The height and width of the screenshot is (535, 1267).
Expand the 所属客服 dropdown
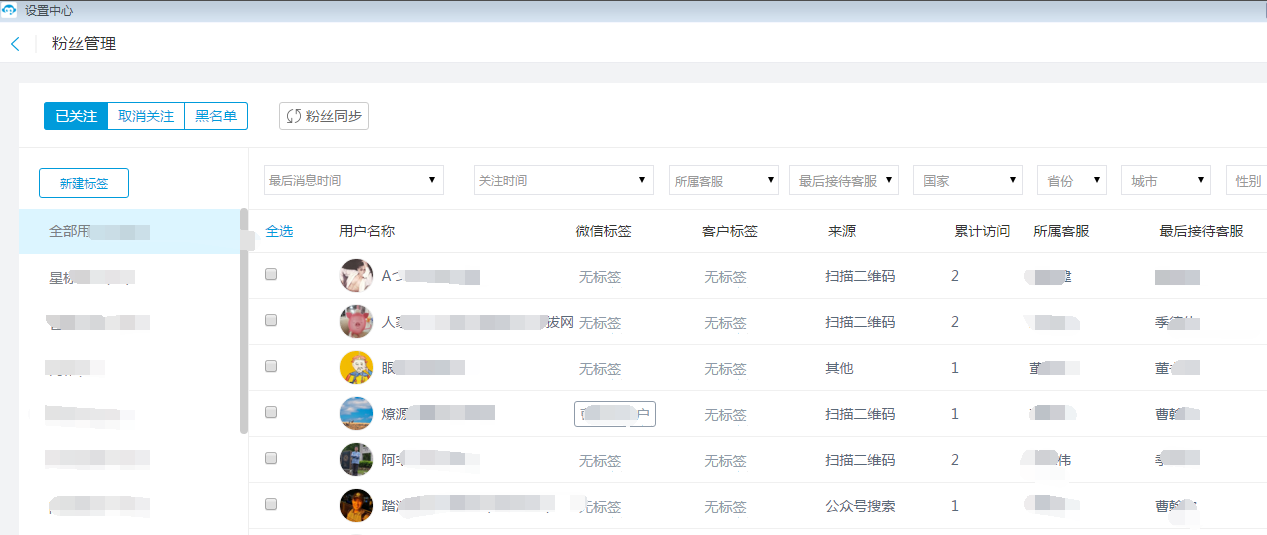coord(724,181)
